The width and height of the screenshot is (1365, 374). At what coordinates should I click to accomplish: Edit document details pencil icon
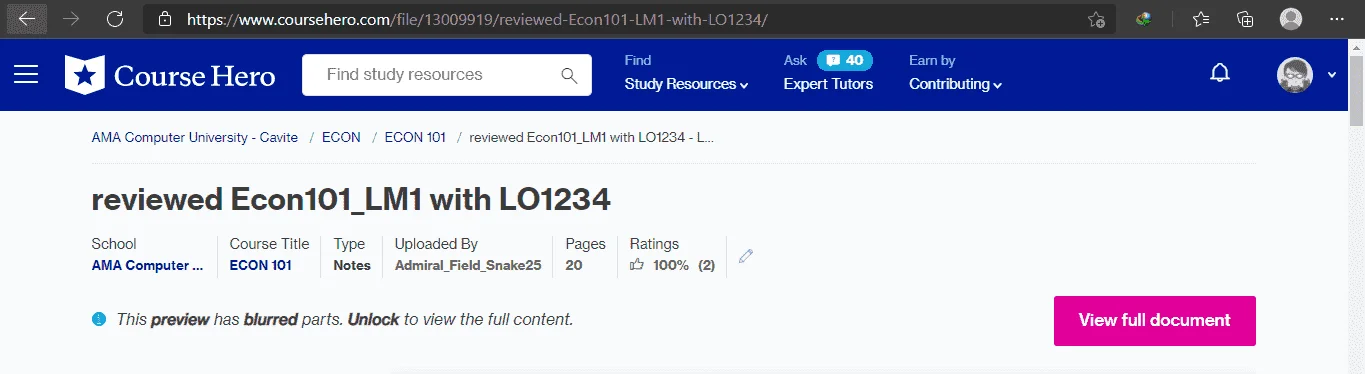point(745,256)
